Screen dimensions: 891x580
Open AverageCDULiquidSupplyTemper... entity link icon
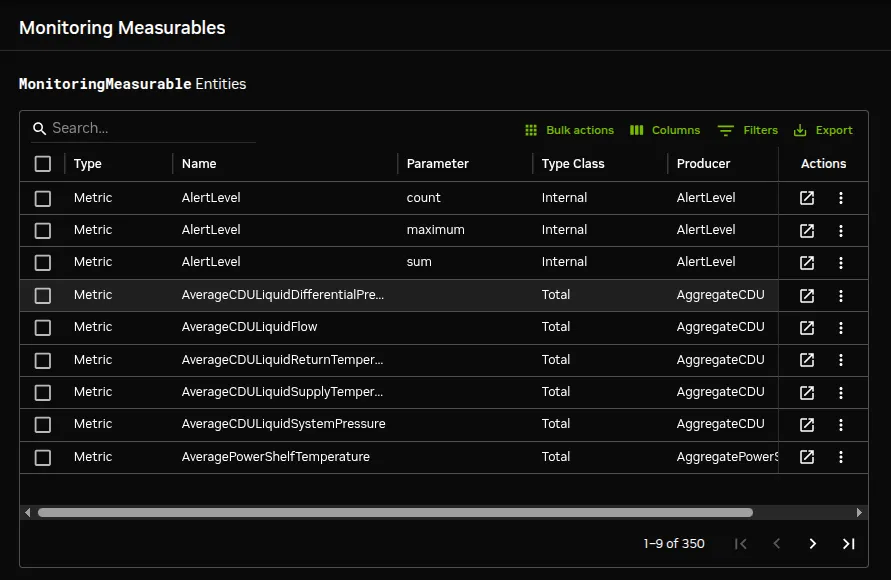coord(807,392)
